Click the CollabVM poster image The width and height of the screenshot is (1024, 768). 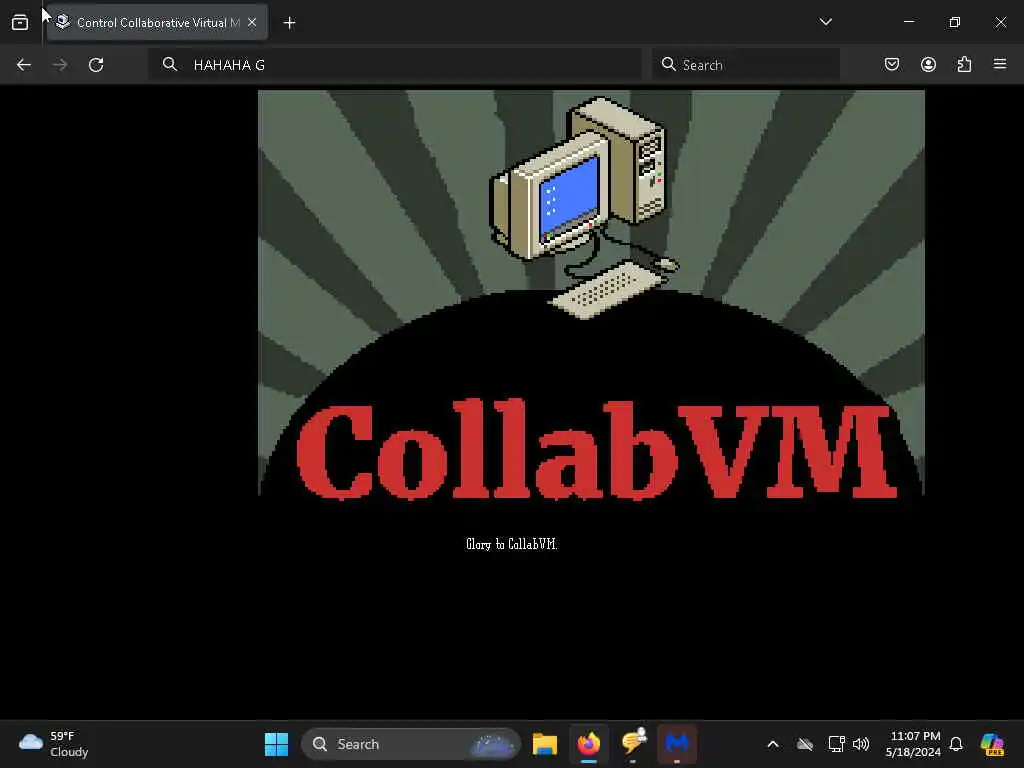click(591, 297)
